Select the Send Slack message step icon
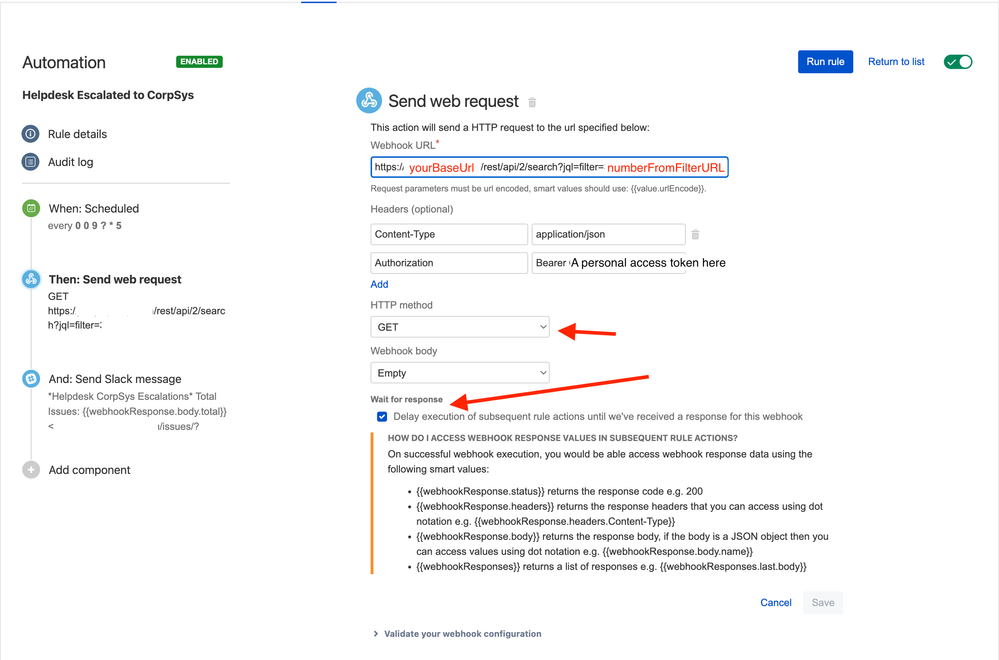 pos(31,379)
